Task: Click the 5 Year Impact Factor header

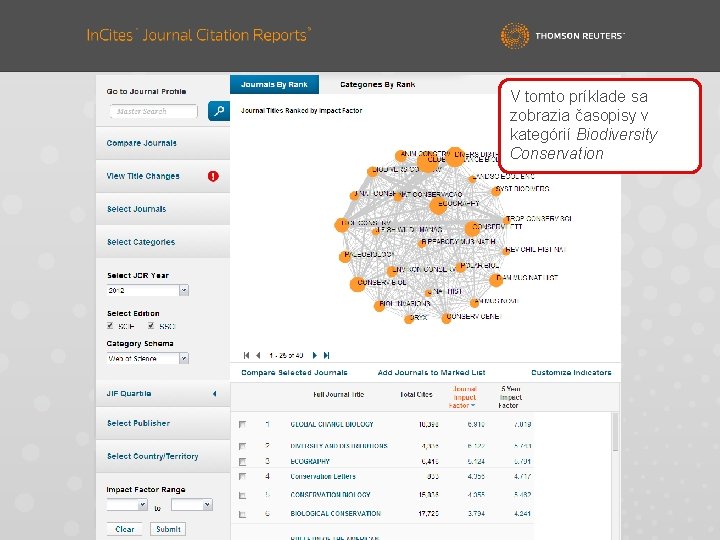Action: pos(509,397)
